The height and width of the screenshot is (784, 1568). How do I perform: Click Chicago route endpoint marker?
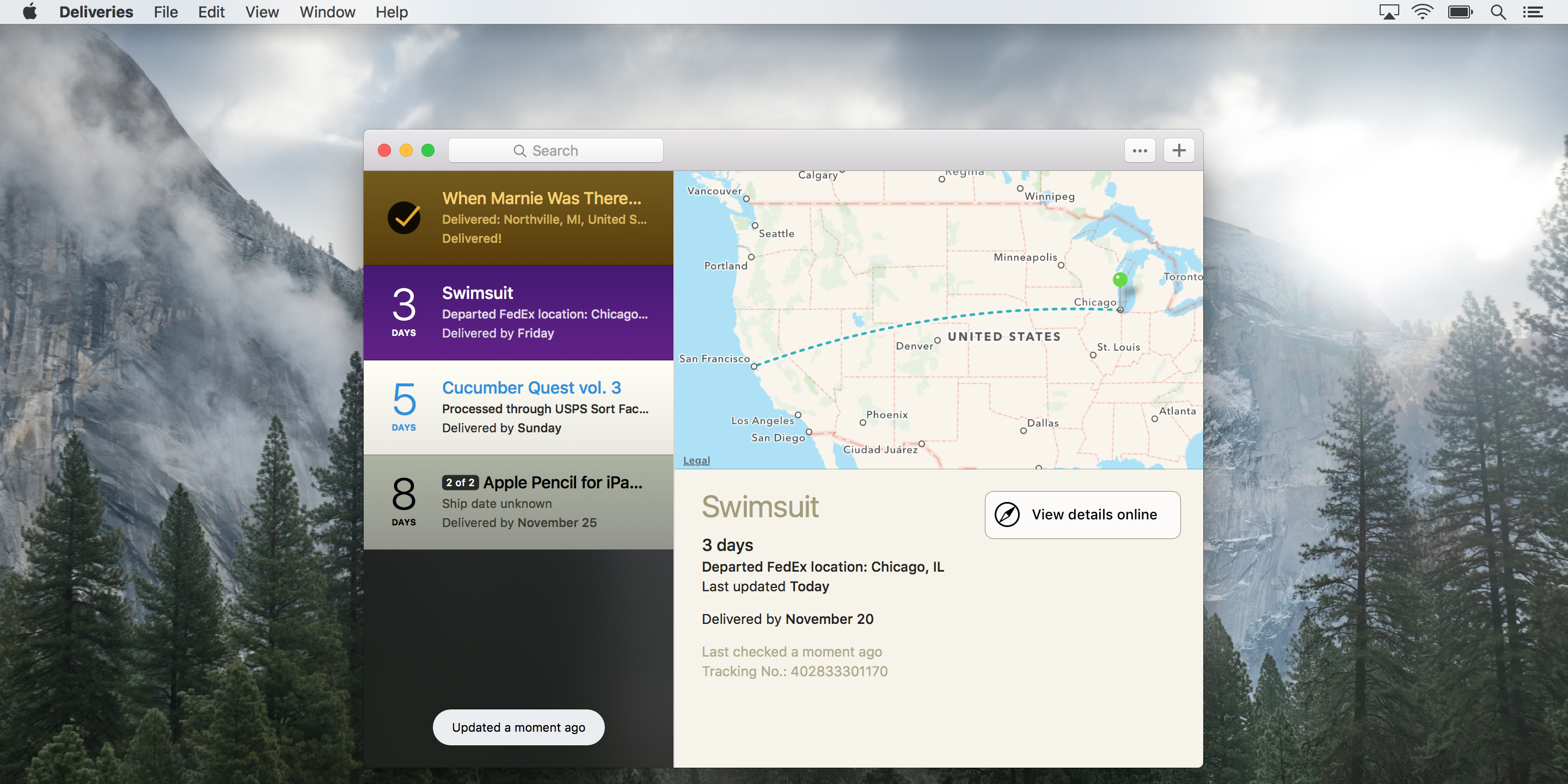pos(1120,310)
